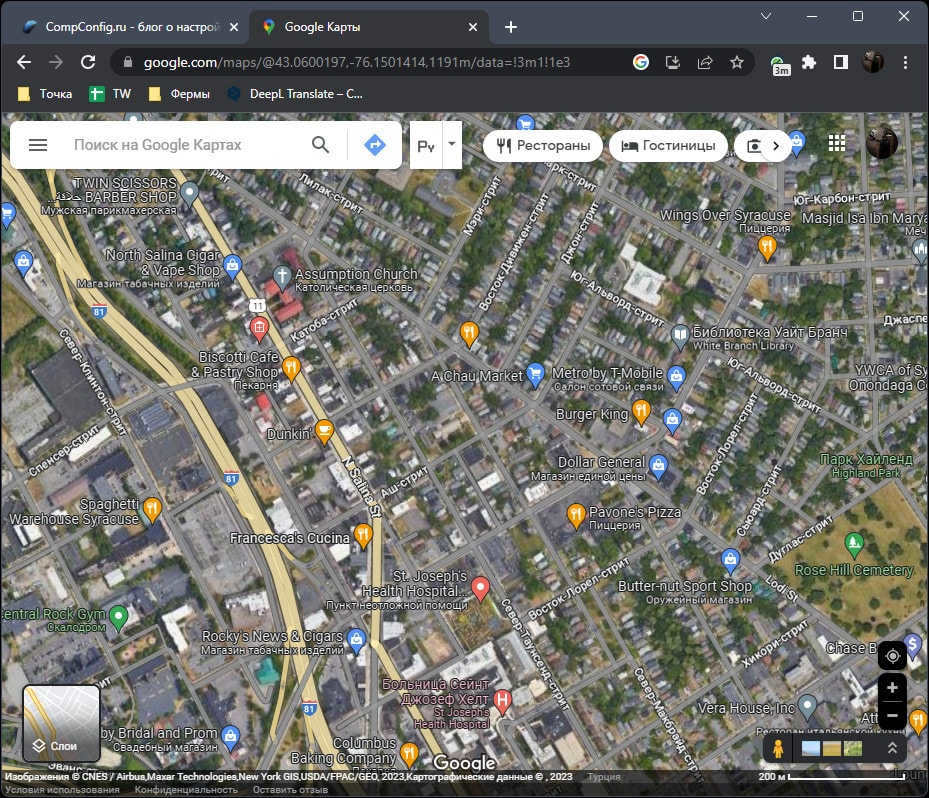Screen dimensions: 929x798
Task: Filter the map by Рестораны chip
Action: pos(543,146)
